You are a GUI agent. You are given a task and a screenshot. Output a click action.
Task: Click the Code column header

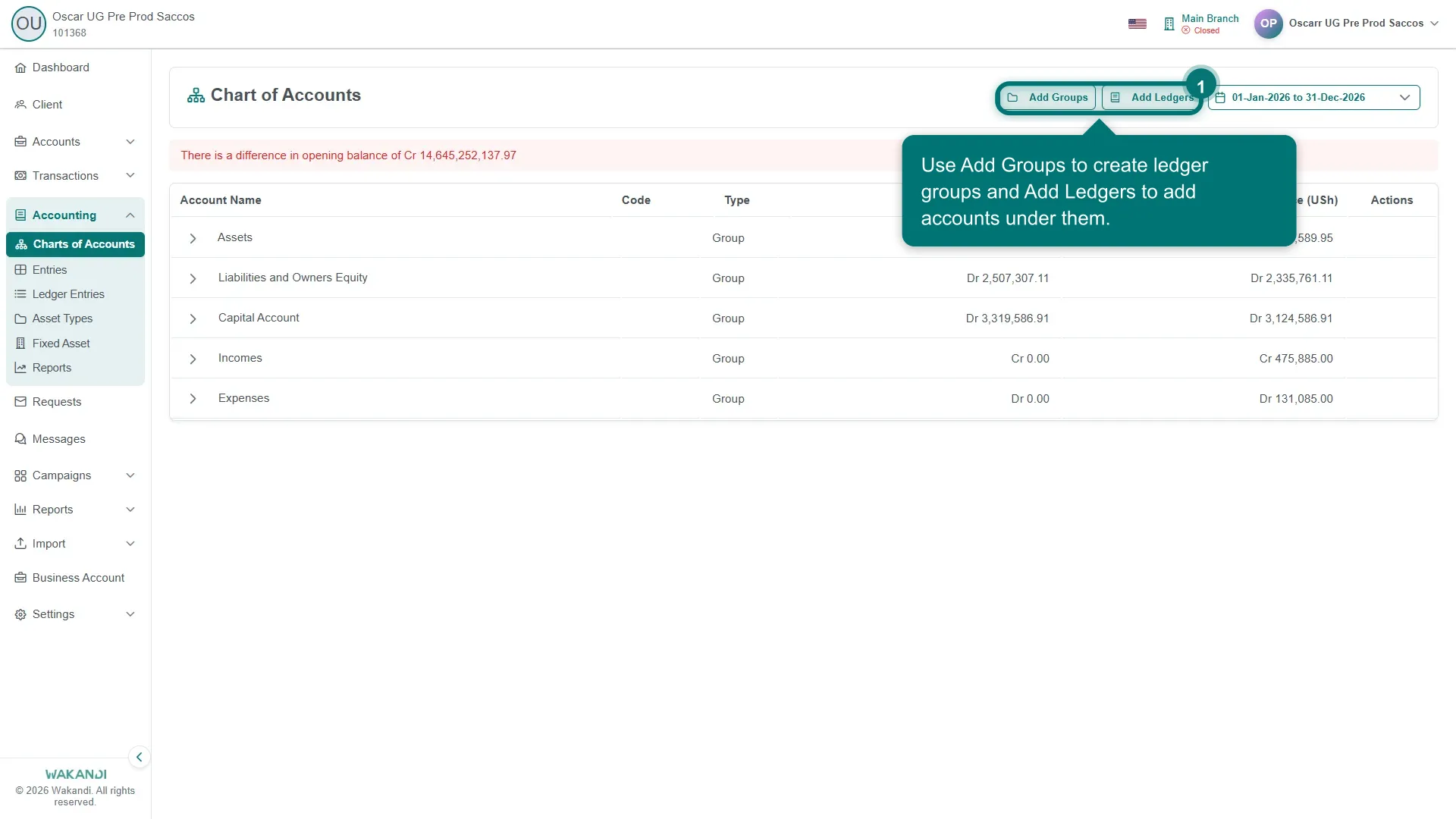pyautogui.click(x=636, y=200)
